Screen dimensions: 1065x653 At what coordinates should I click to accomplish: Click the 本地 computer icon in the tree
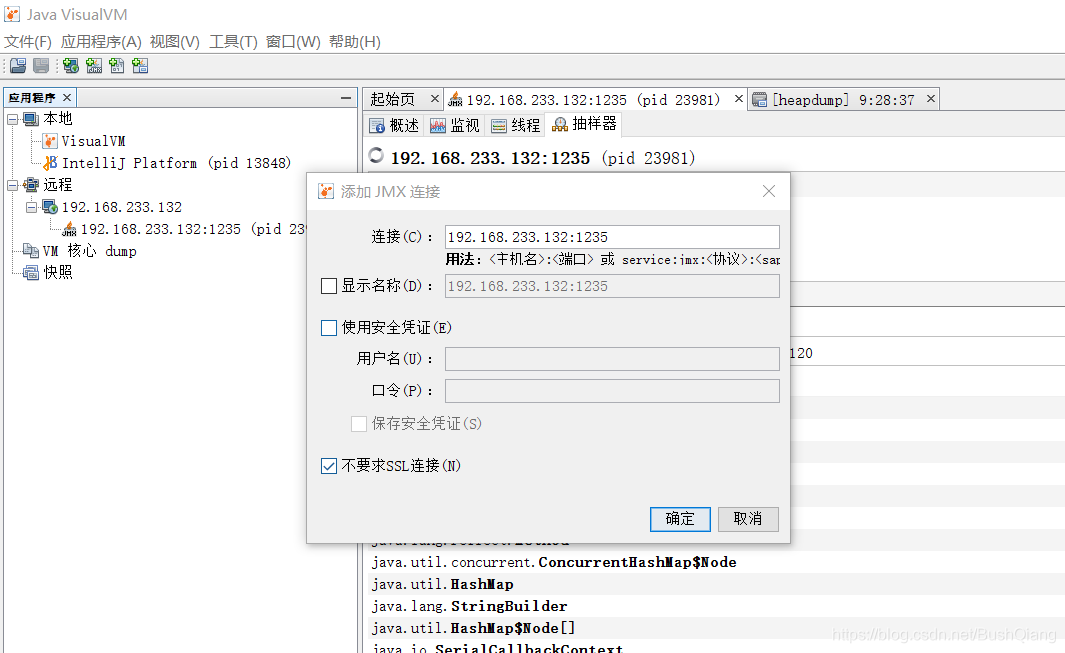(31, 119)
